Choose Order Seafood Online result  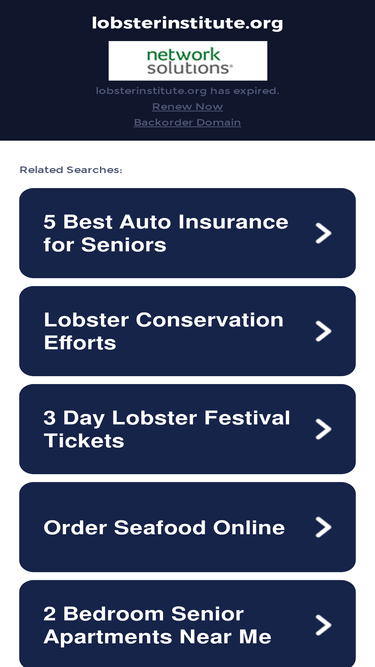pos(188,527)
